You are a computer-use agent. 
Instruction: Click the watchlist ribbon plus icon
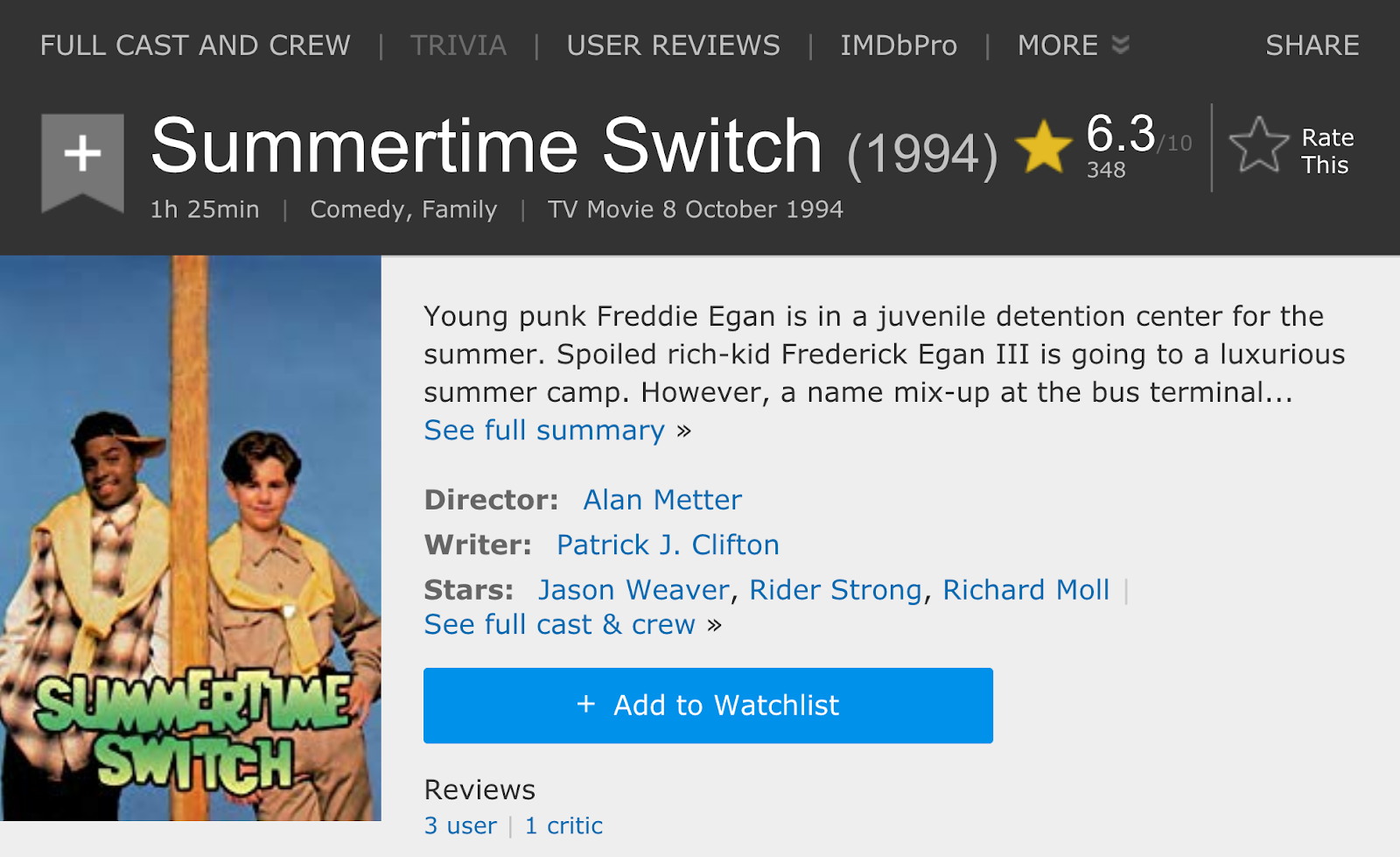click(82, 155)
